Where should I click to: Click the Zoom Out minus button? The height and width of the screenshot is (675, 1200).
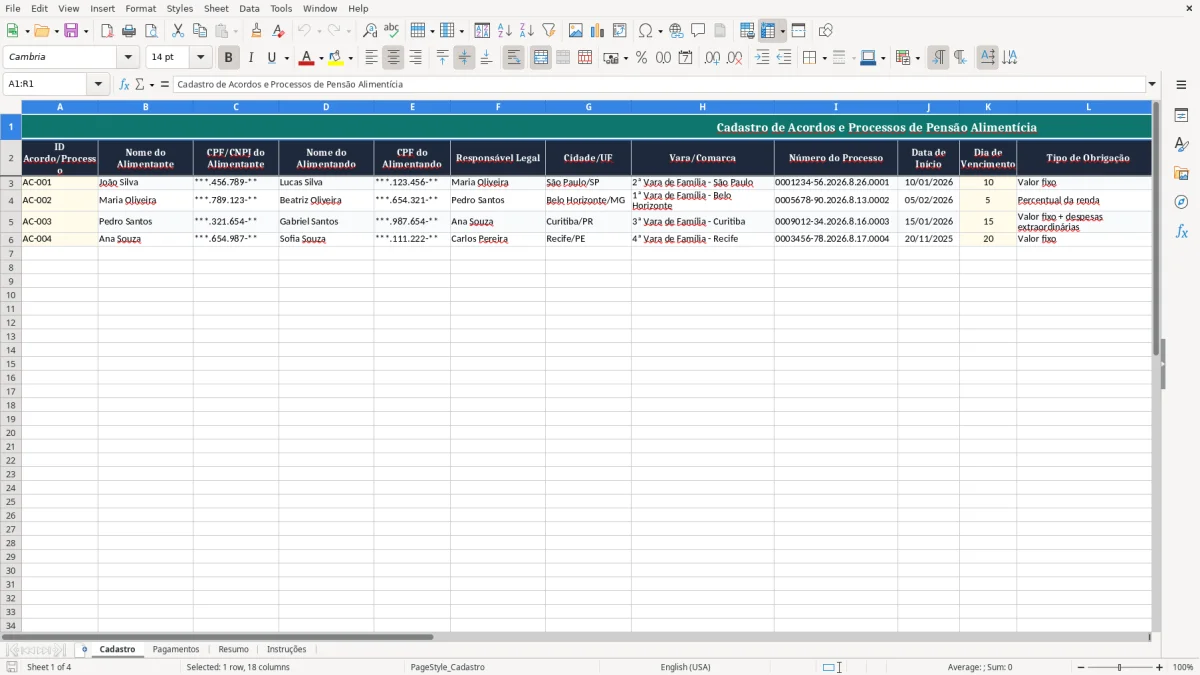pyautogui.click(x=1080, y=667)
